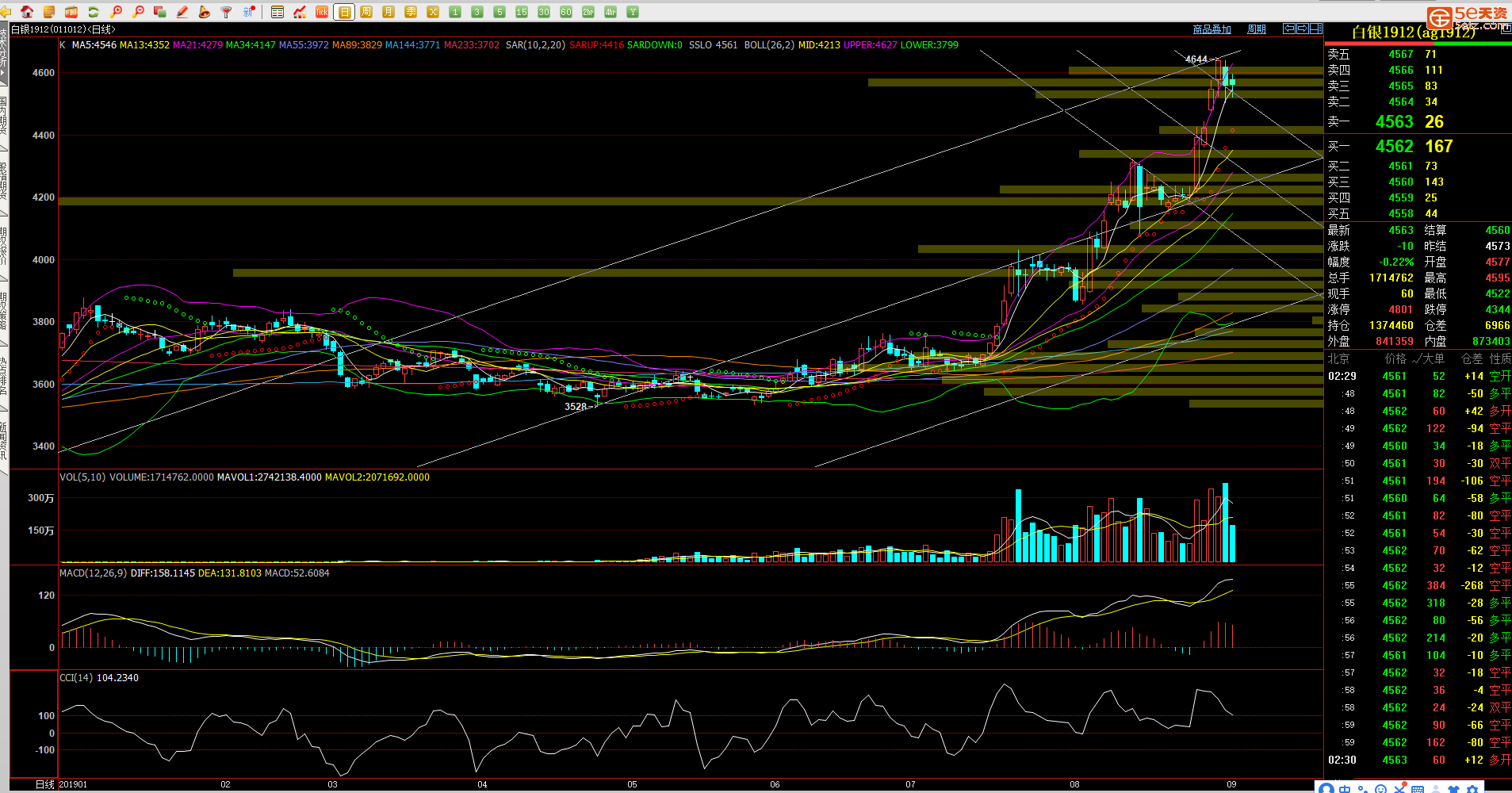Click the 02:30 trade row
Image resolution: width=1512 pixels, height=793 pixels.
(x=1418, y=760)
